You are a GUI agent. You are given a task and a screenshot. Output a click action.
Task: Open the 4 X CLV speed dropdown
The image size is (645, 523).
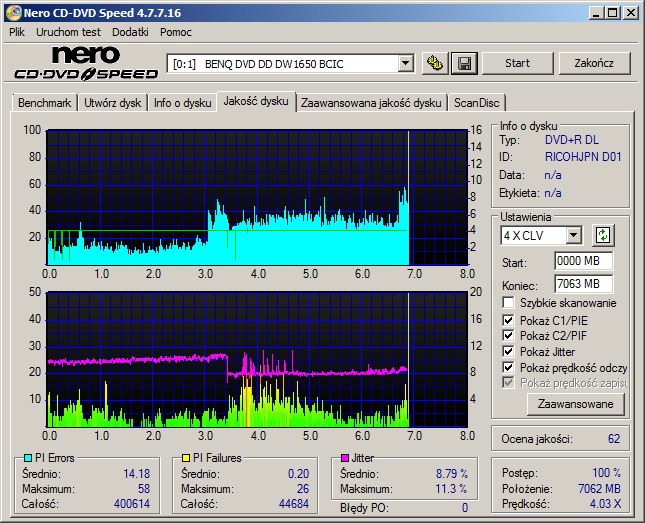click(573, 236)
